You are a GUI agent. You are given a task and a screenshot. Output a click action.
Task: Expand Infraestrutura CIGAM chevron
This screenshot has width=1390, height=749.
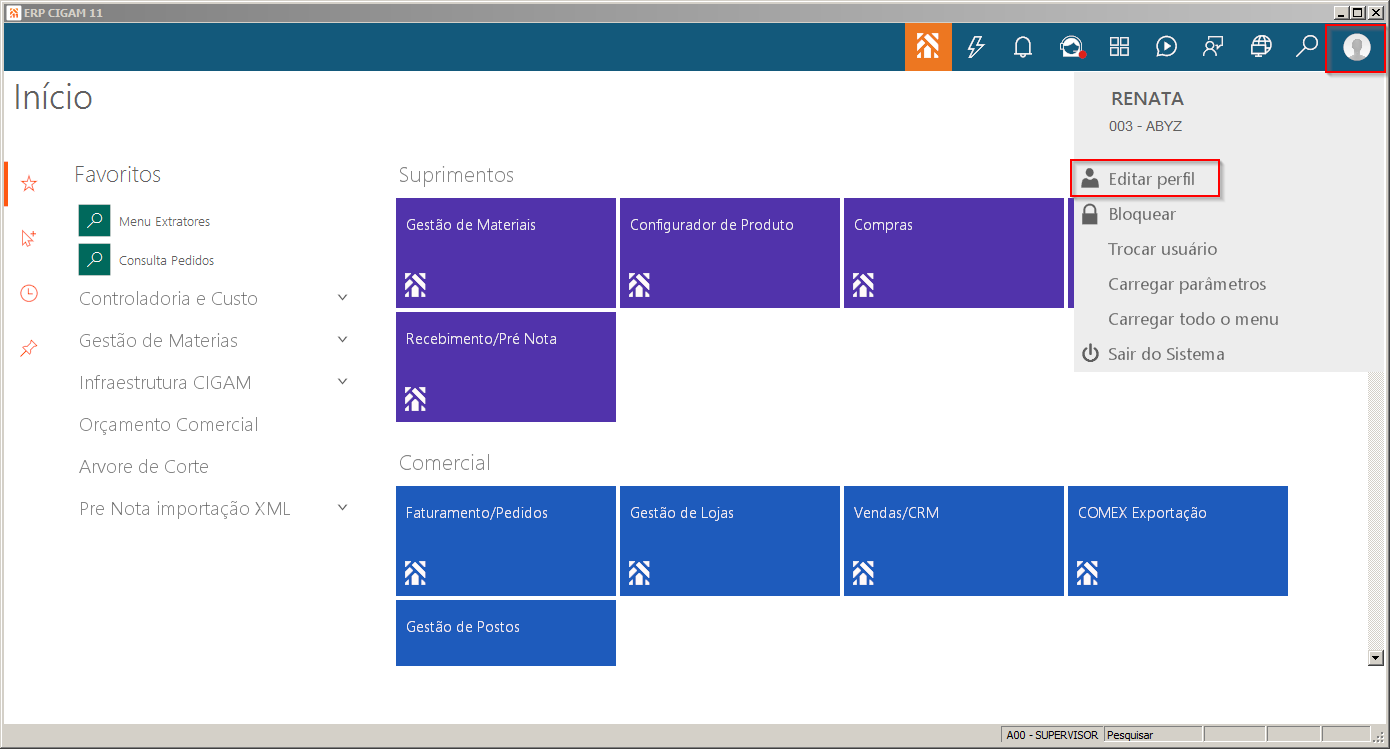pos(343,382)
